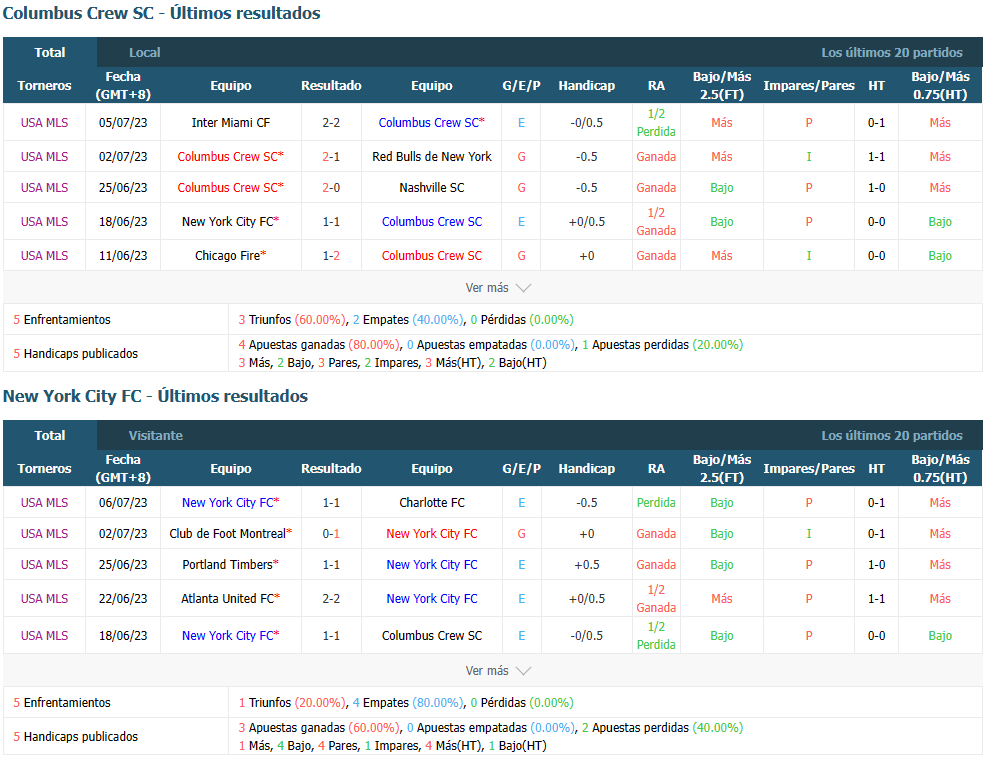Image resolution: width=989 pixels, height=760 pixels.
Task: Open the Chicago Fire team link
Action: click(x=228, y=255)
